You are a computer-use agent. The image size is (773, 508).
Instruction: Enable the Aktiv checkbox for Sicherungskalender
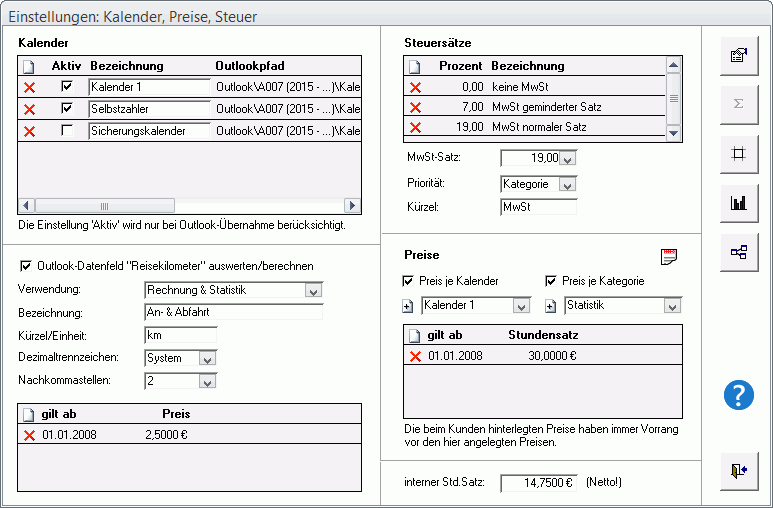67,131
